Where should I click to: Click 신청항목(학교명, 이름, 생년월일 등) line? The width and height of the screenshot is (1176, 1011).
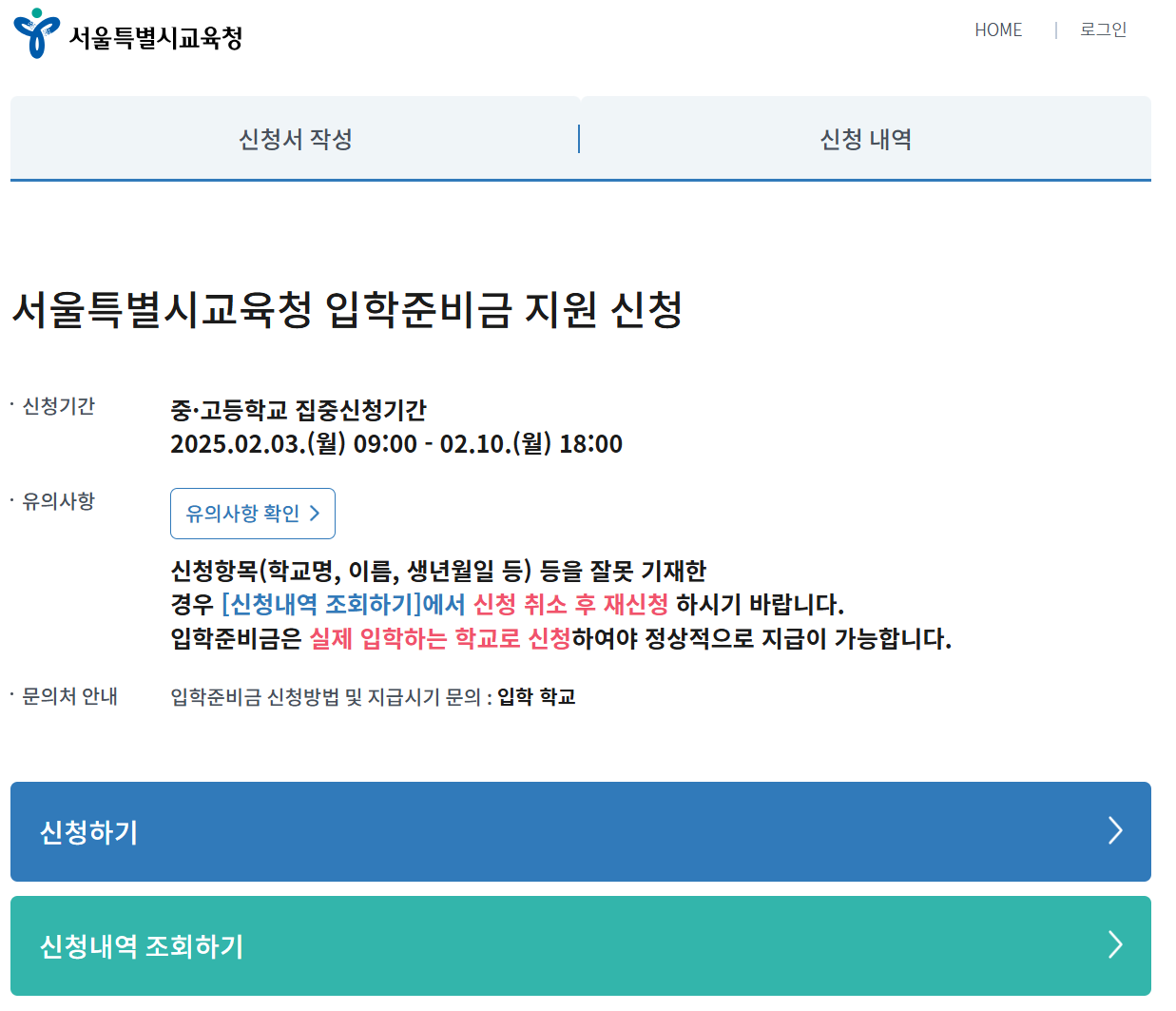[438, 571]
